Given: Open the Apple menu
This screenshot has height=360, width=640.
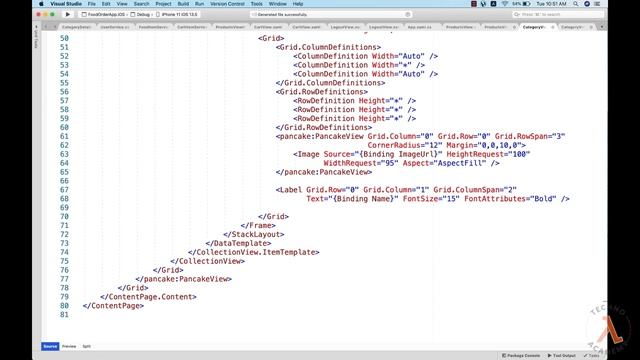Looking at the screenshot, I should (41, 4).
